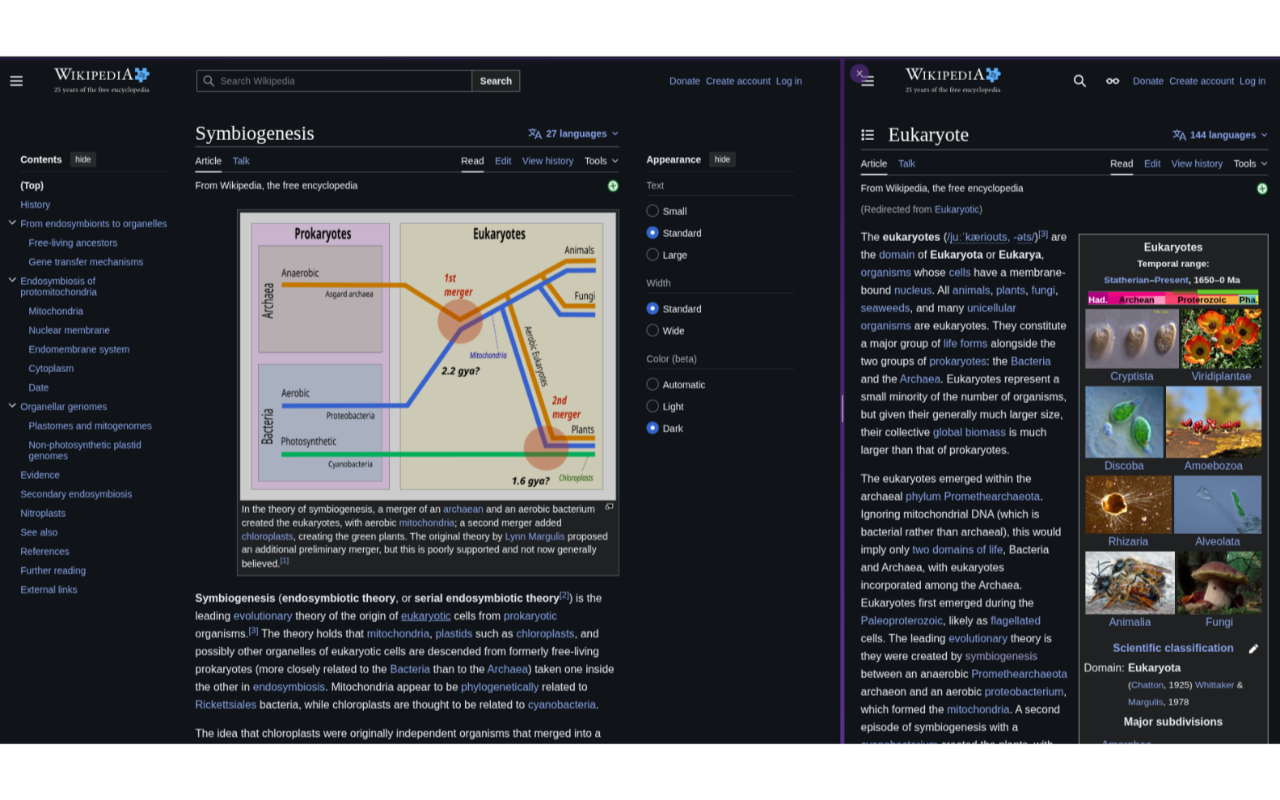Collapse the Organellar genomes contents section
Screen dimensions: 1280x800
tap(12, 406)
